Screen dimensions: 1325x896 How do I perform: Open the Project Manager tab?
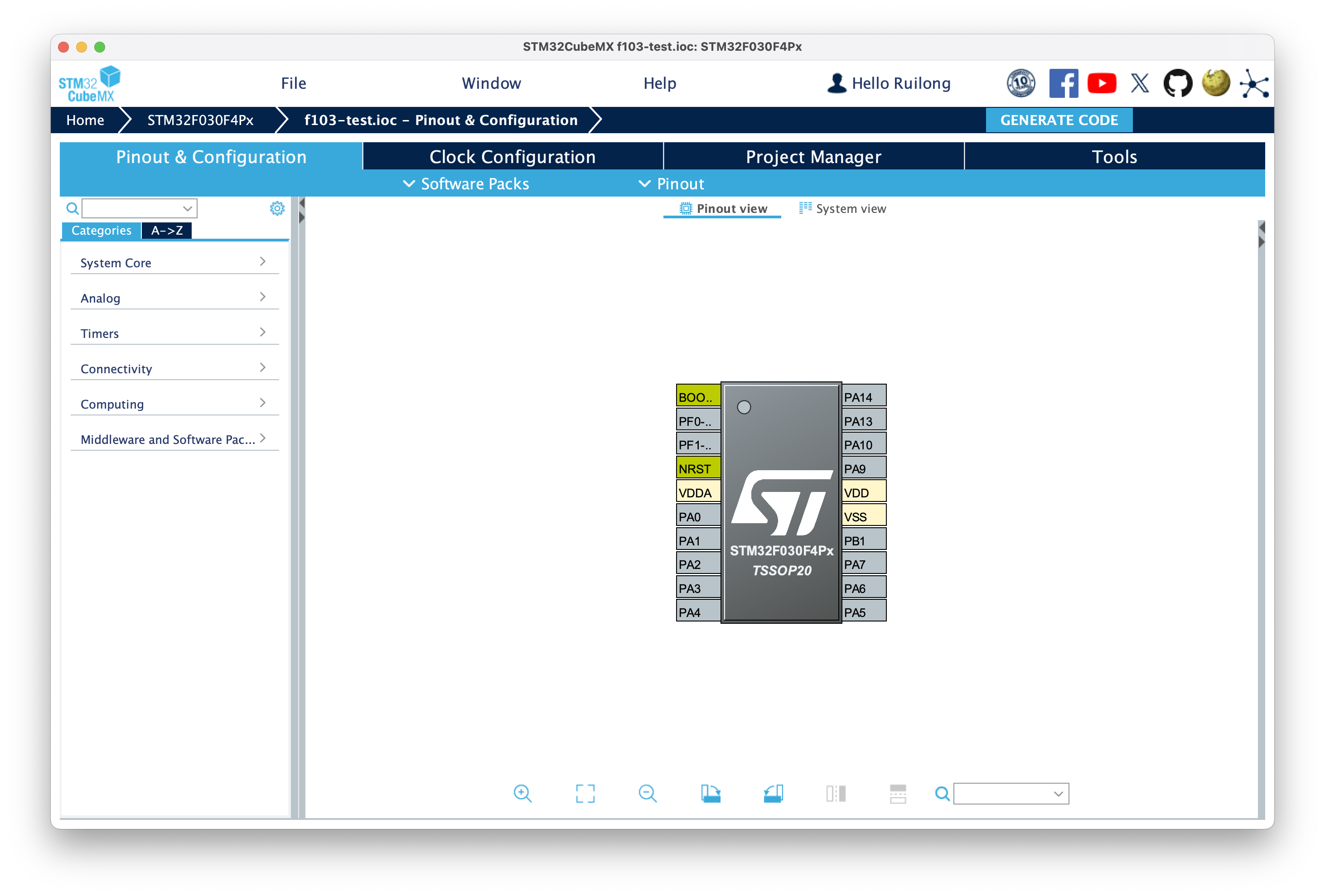(x=813, y=157)
